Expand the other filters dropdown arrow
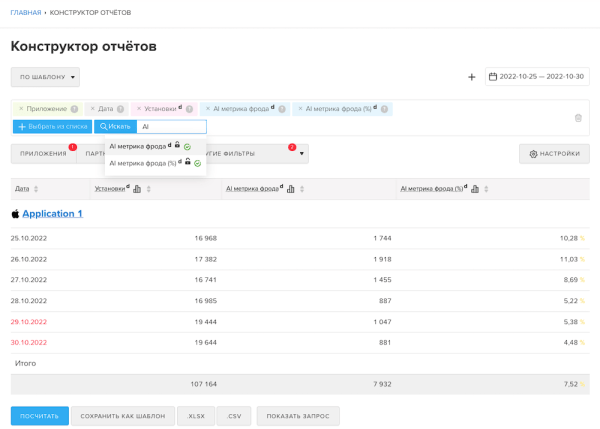 [301, 154]
